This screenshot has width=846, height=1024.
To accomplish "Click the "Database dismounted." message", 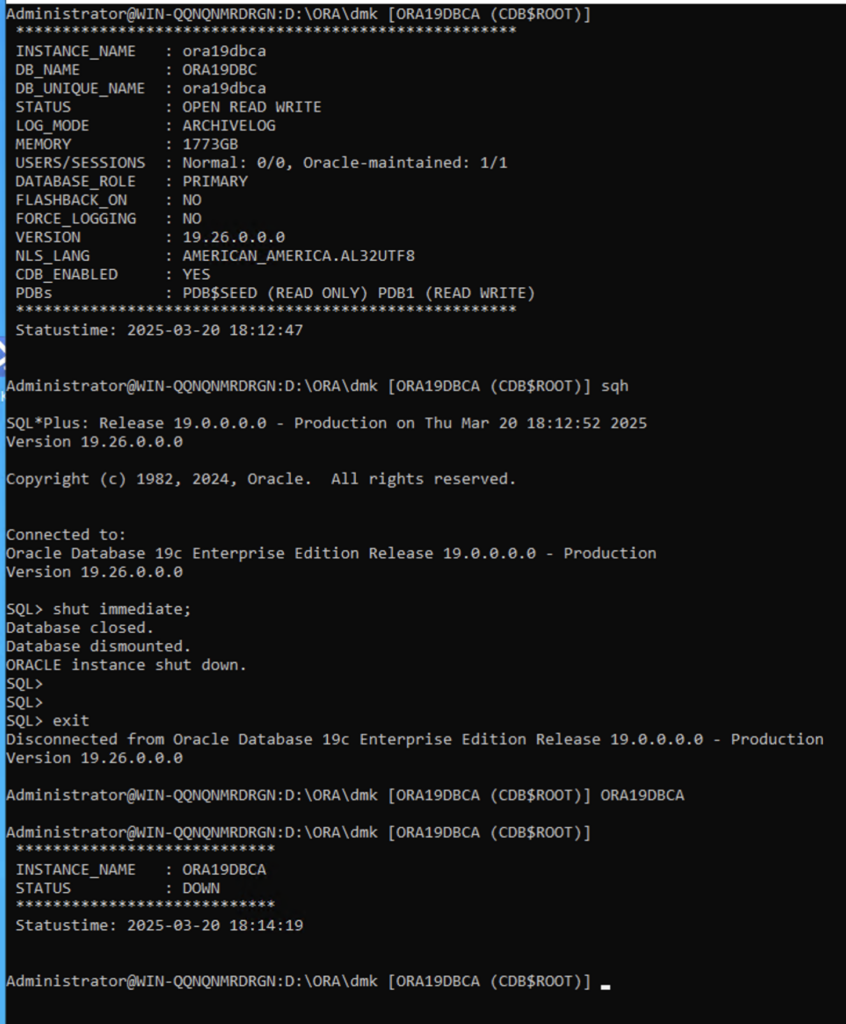I will pos(99,647).
